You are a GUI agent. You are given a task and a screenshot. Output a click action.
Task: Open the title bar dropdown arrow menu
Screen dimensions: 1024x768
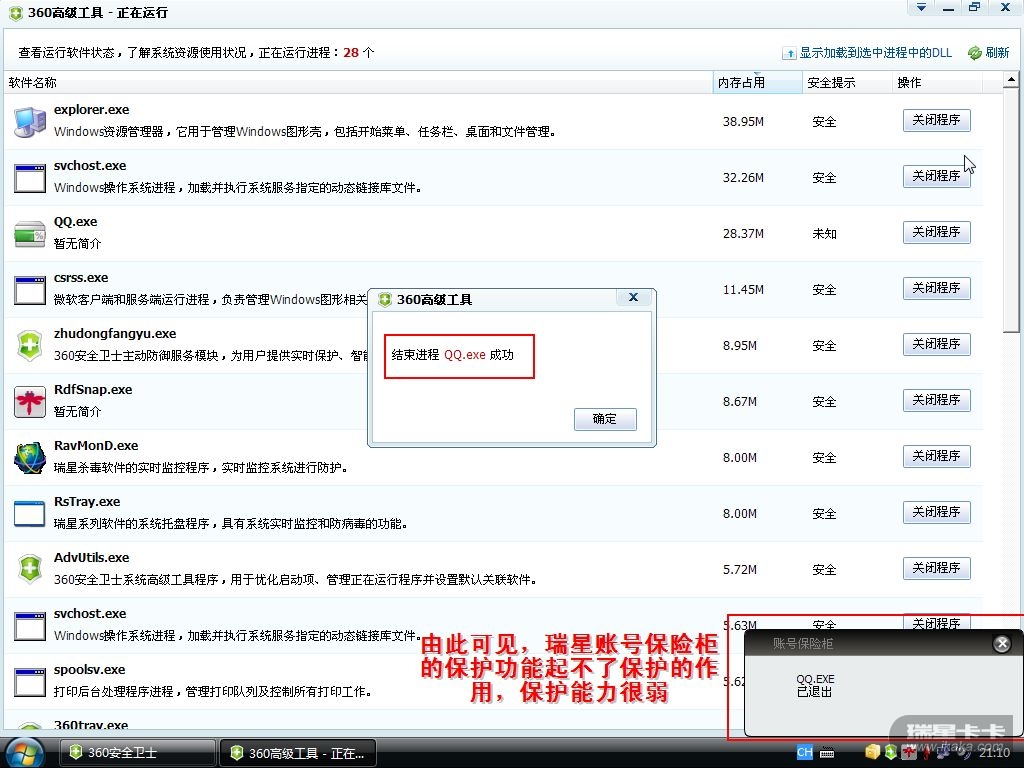921,7
